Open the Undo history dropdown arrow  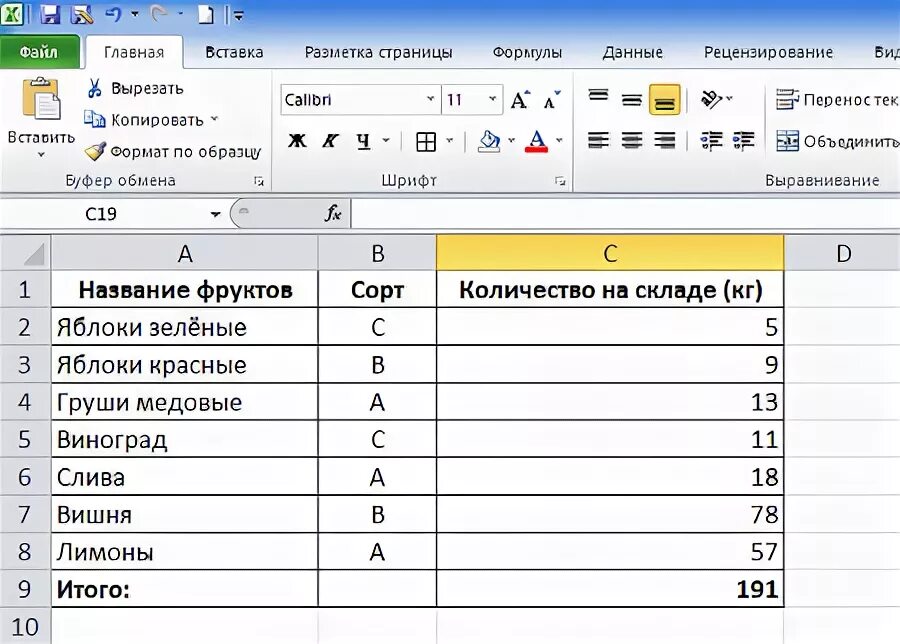point(135,14)
